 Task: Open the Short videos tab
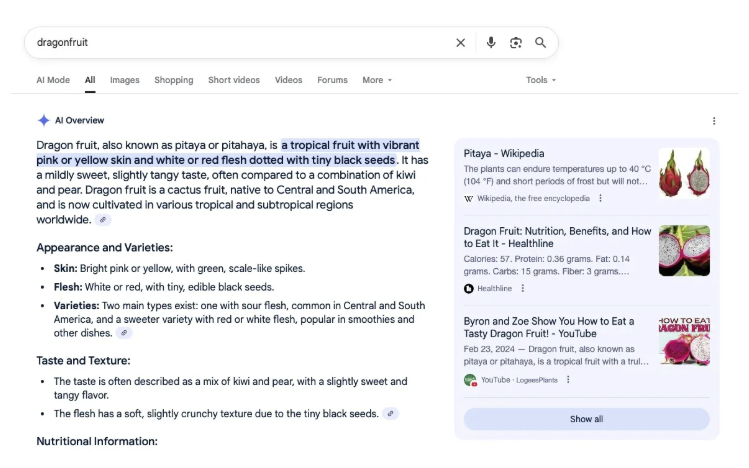(x=234, y=80)
